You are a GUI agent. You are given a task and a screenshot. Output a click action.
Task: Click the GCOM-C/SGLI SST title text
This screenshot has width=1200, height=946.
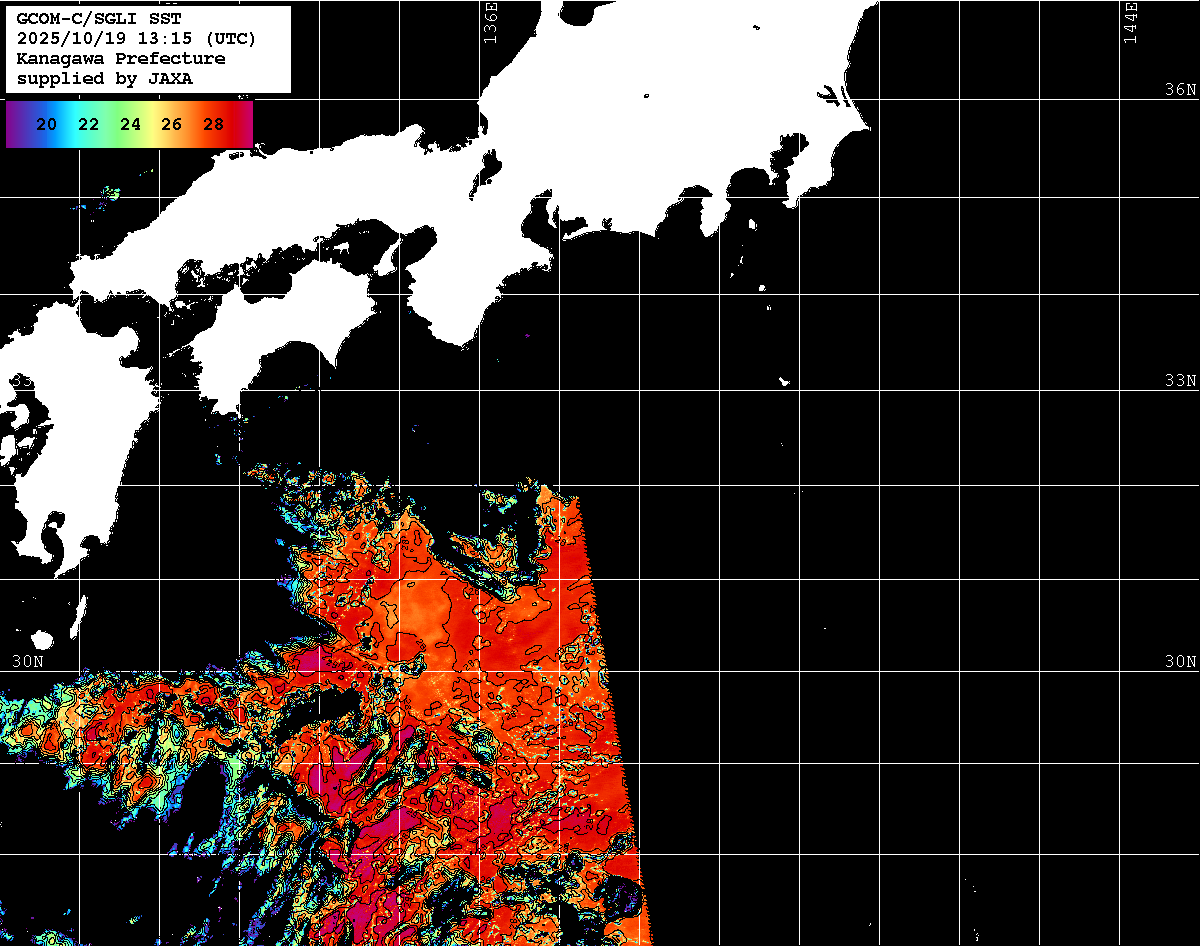click(83, 19)
